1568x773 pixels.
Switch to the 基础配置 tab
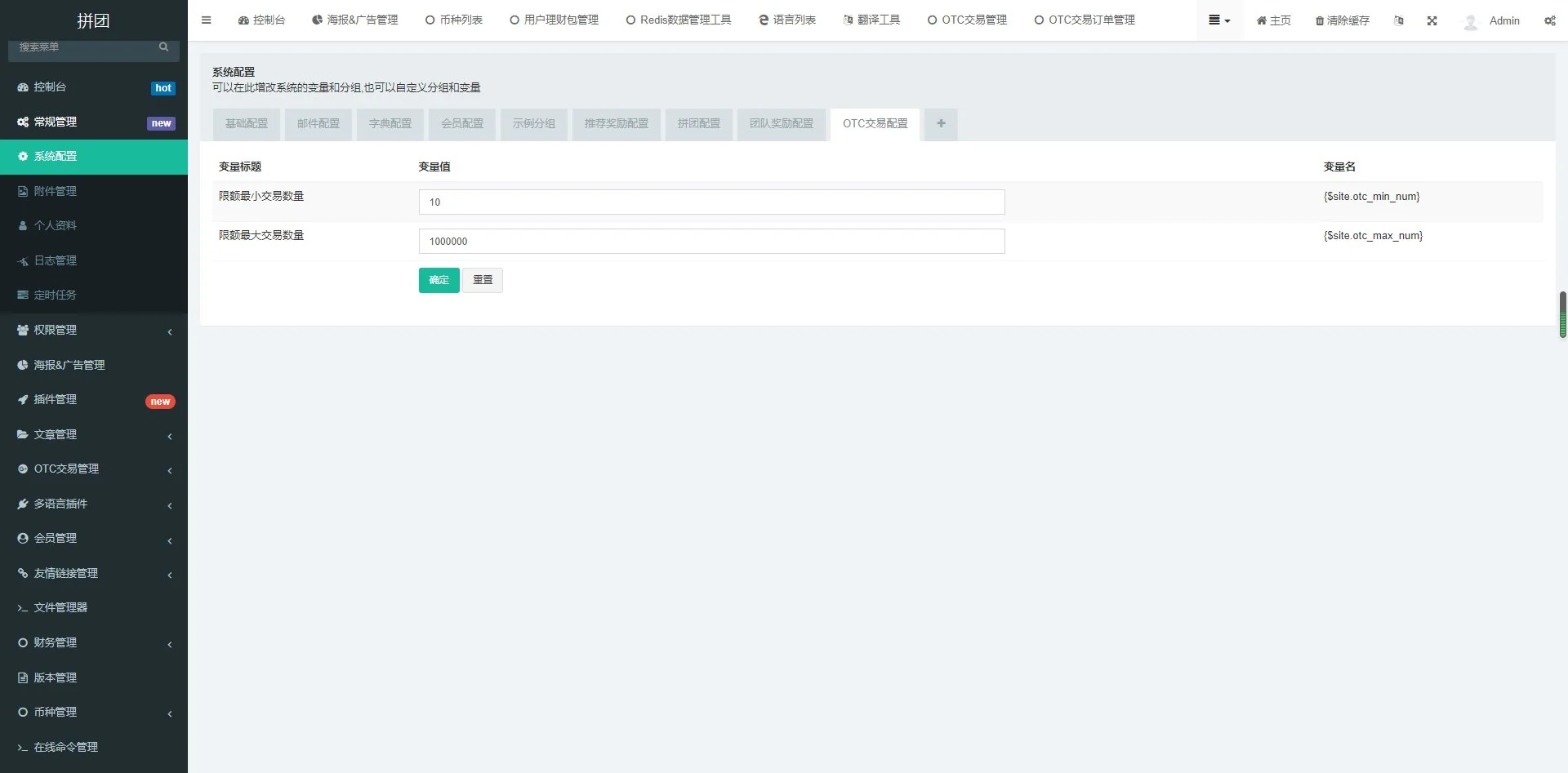pyautogui.click(x=247, y=124)
